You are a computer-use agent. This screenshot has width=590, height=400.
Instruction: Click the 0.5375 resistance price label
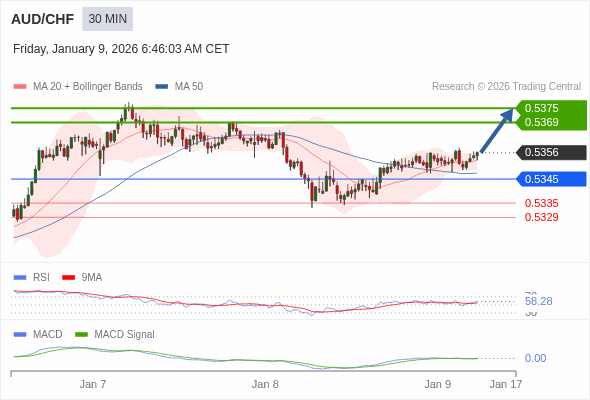click(541, 108)
